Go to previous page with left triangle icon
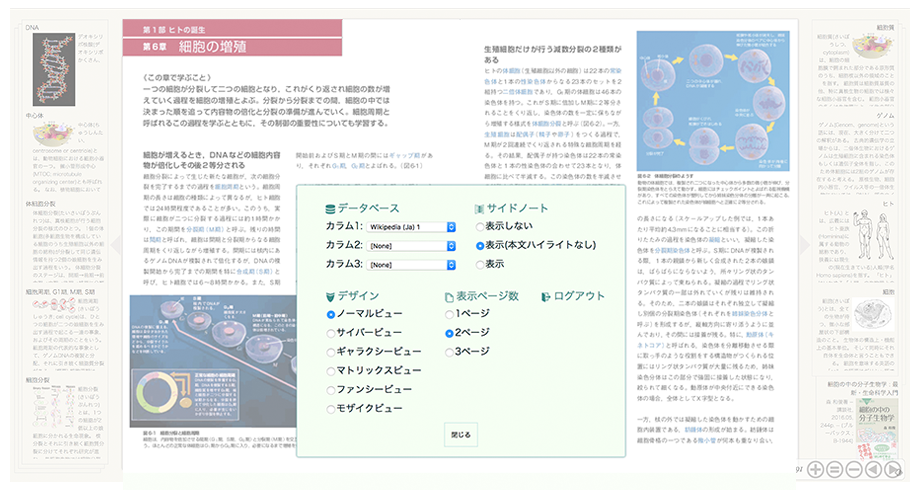The height and width of the screenshot is (490, 920). (x=874, y=469)
